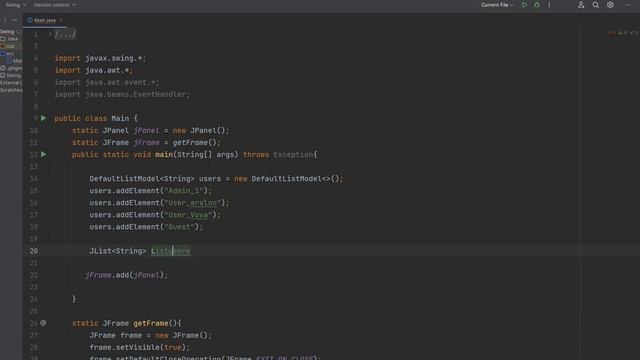
Task: Click 'JFrame frame = new JFrame();' line
Action: coord(151,336)
